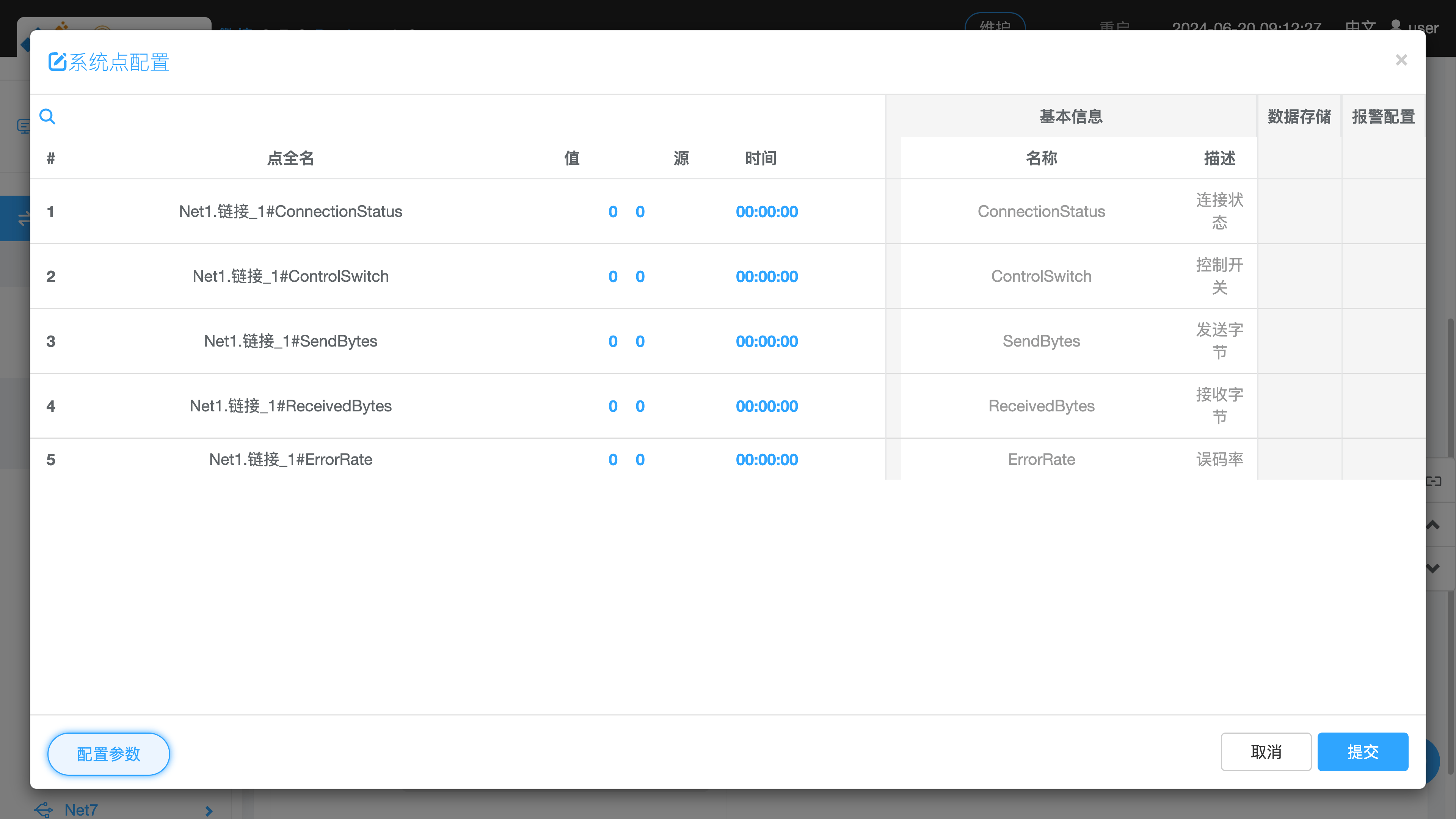Switch to the 基本信息 tab

[1070, 116]
